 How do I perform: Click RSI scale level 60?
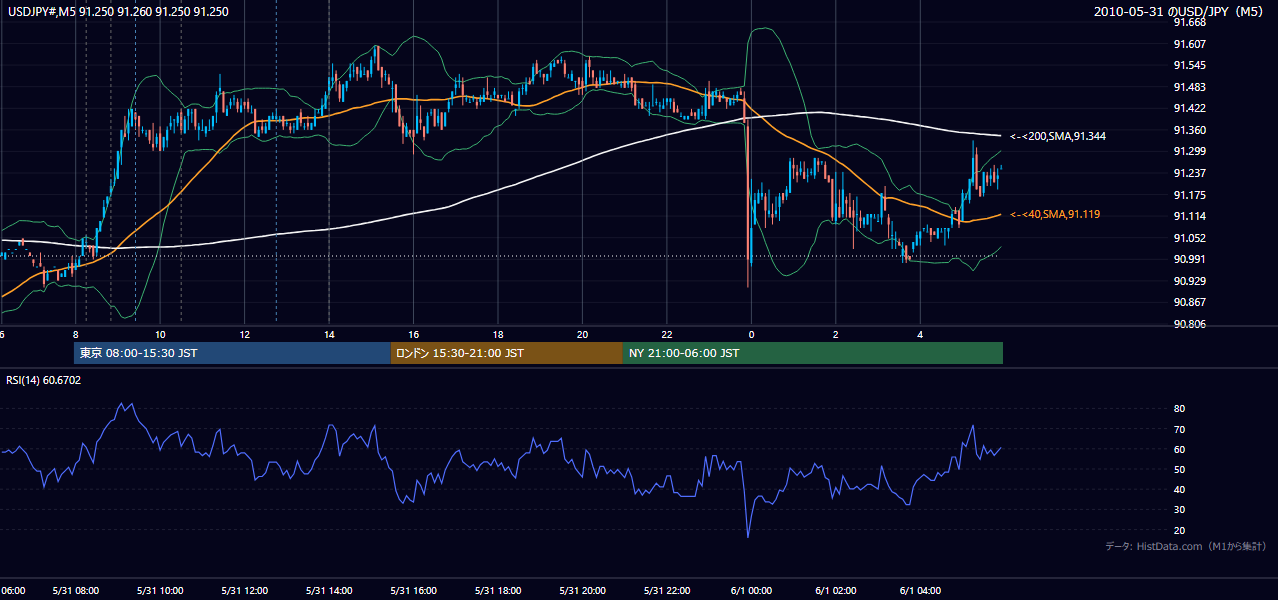(1179, 450)
